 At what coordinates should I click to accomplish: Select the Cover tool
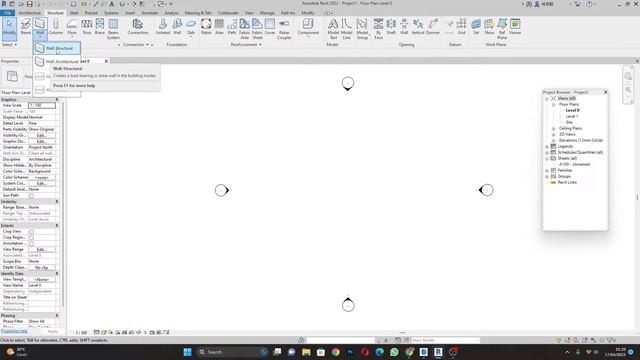click(270, 27)
